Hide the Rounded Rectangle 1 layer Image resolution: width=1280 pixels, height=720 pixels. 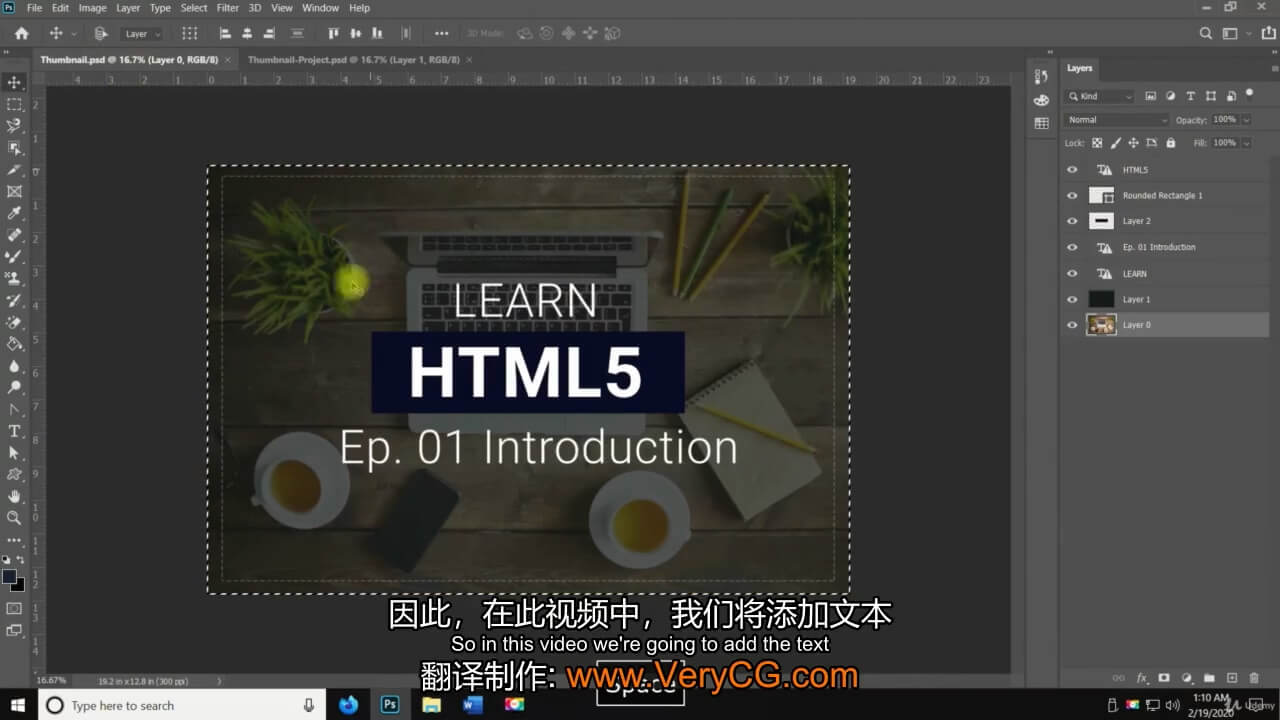coord(1072,196)
